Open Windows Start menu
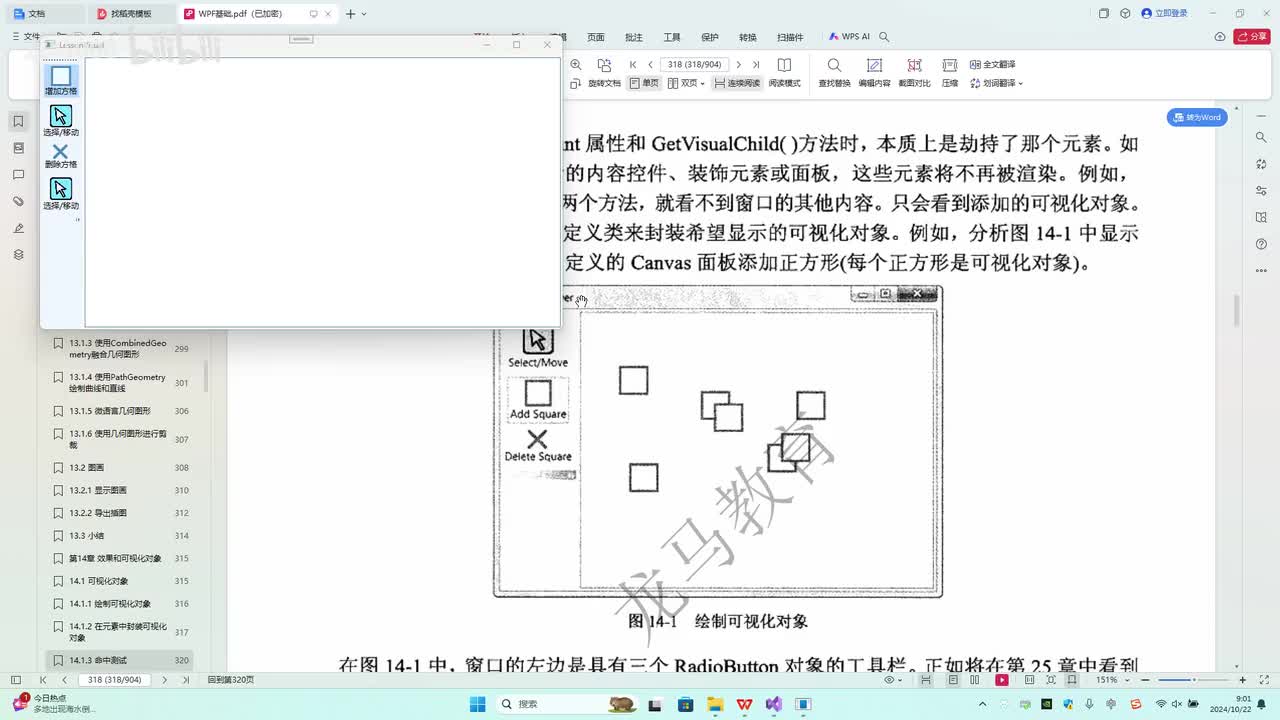 pos(477,704)
